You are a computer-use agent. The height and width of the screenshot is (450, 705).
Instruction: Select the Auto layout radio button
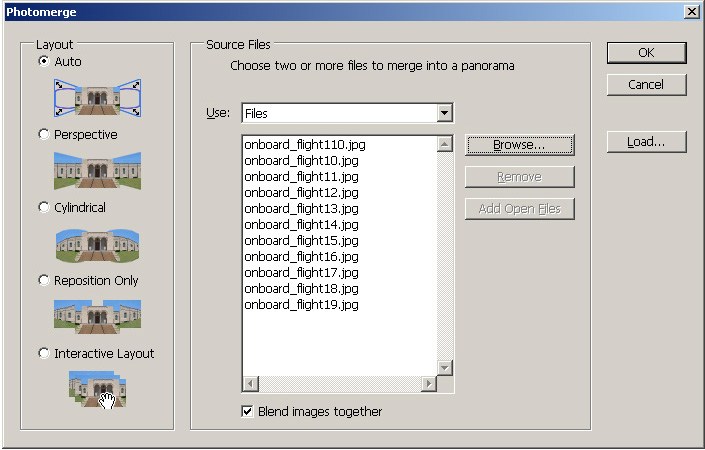click(43, 62)
